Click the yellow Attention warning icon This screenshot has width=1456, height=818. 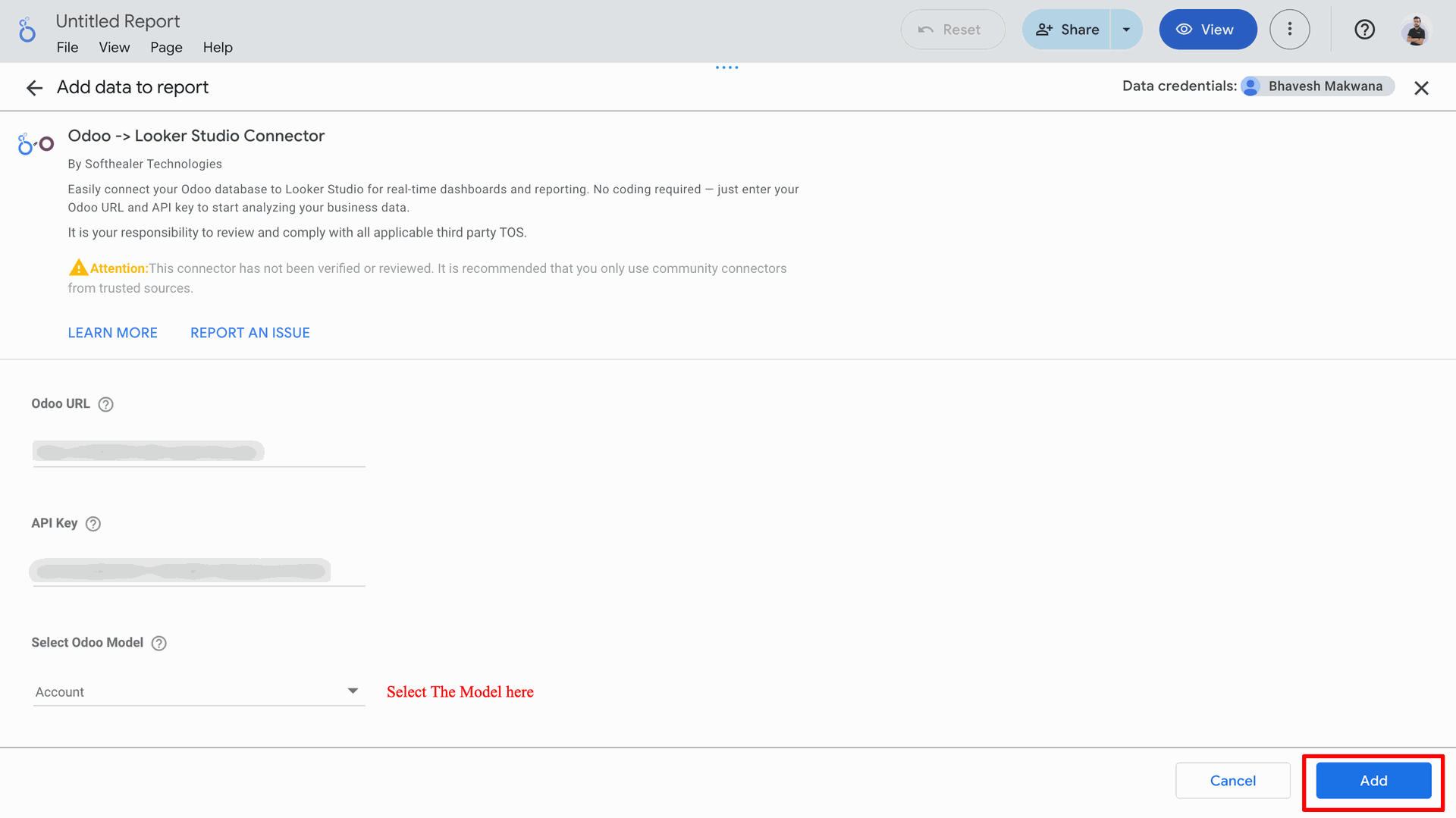pyautogui.click(x=78, y=268)
